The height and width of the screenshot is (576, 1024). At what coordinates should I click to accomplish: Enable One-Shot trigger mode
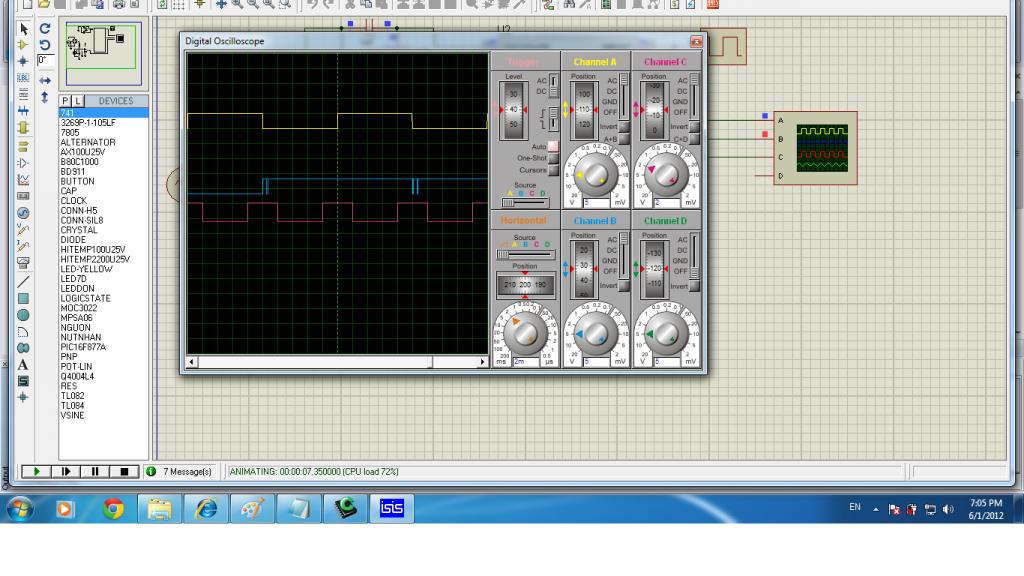[552, 158]
